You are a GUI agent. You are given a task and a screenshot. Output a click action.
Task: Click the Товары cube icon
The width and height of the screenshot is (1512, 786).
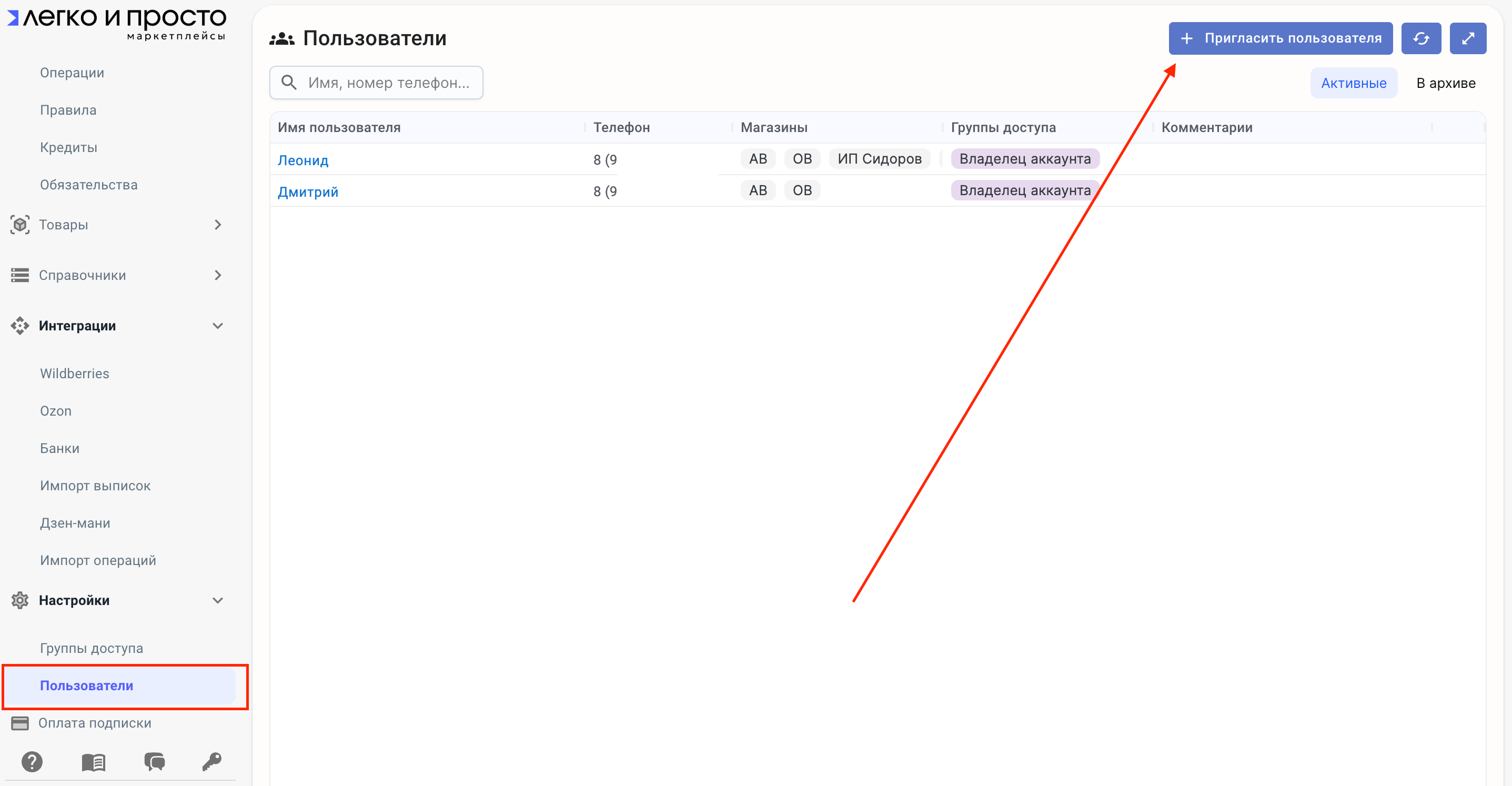point(20,225)
